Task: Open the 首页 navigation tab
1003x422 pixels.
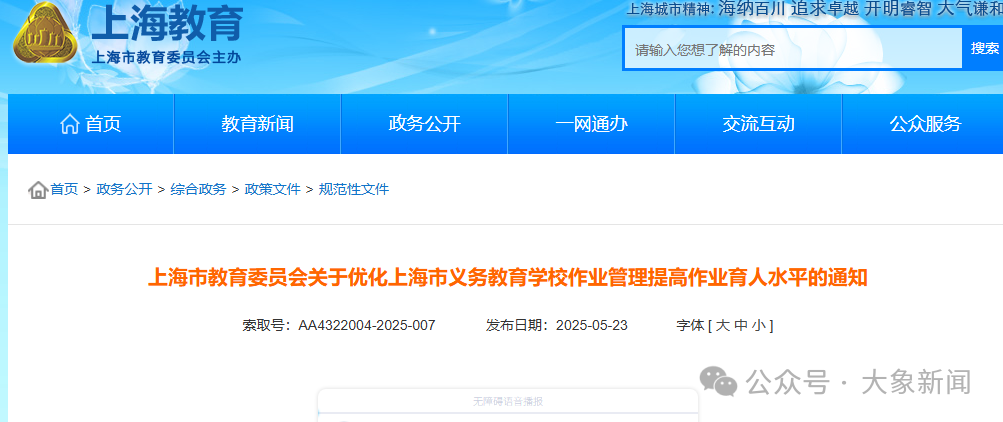Action: pos(91,124)
